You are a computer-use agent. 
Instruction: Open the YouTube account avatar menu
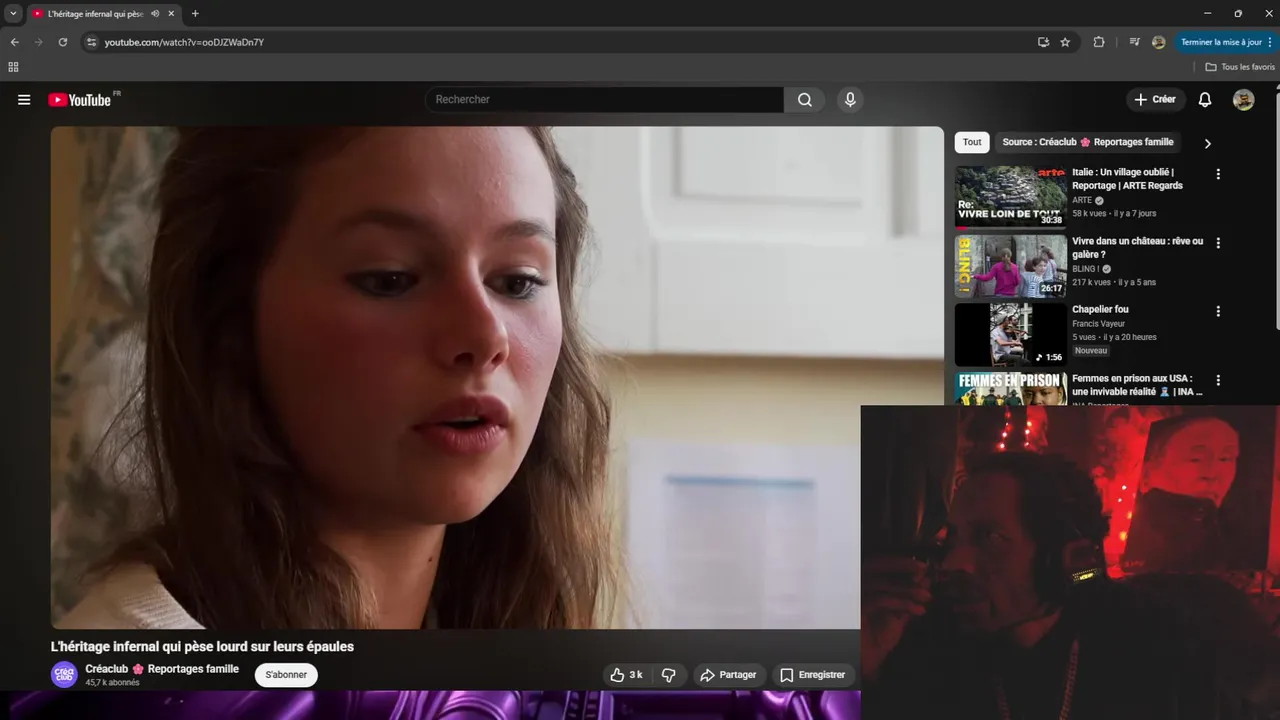(x=1243, y=100)
